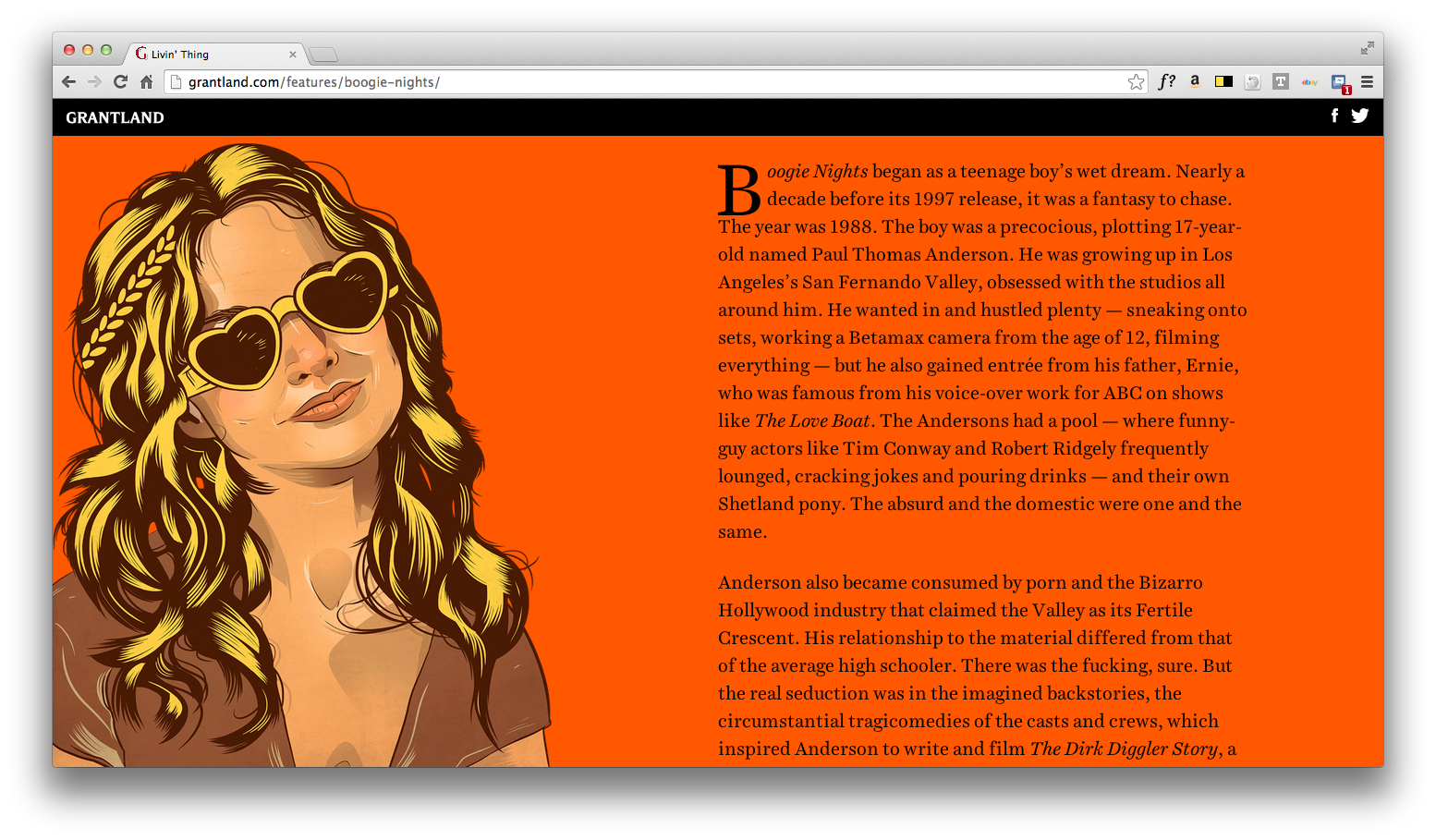Screen dimensions: 1436x840
Task: Open the Amazon extension
Action: tap(1195, 81)
